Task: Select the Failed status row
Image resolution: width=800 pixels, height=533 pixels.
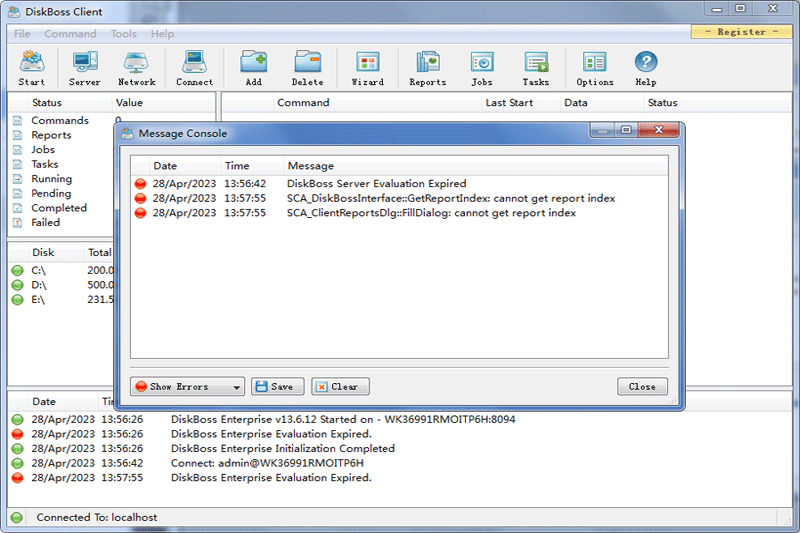Action: pos(45,223)
